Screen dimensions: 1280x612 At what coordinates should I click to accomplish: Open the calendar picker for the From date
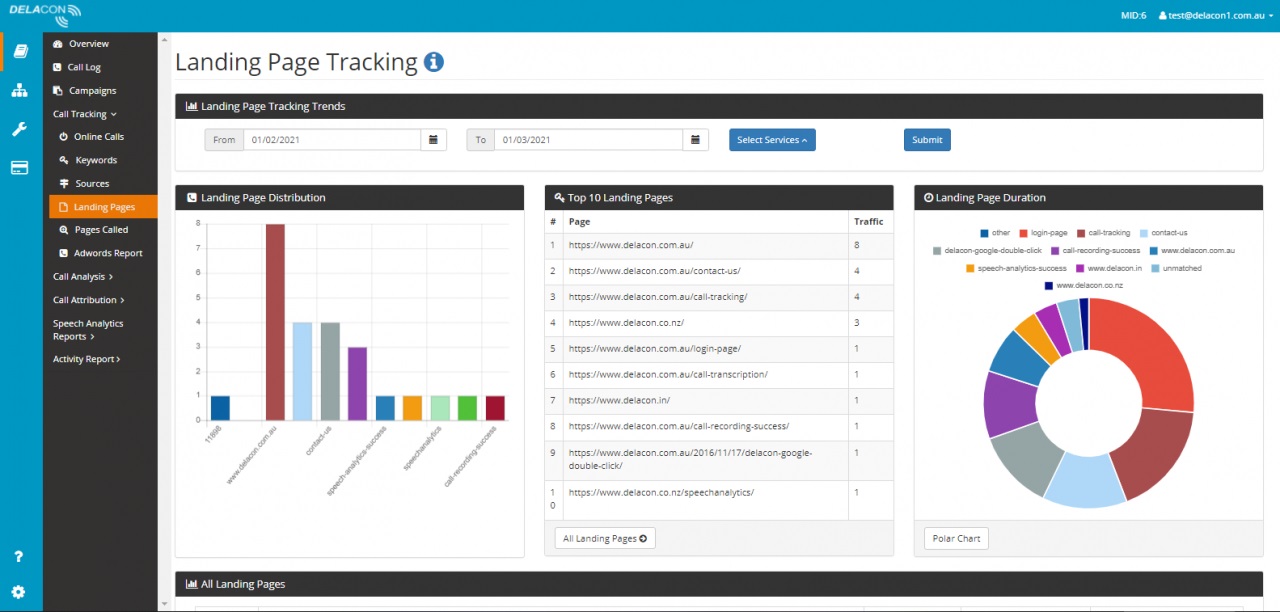click(432, 140)
